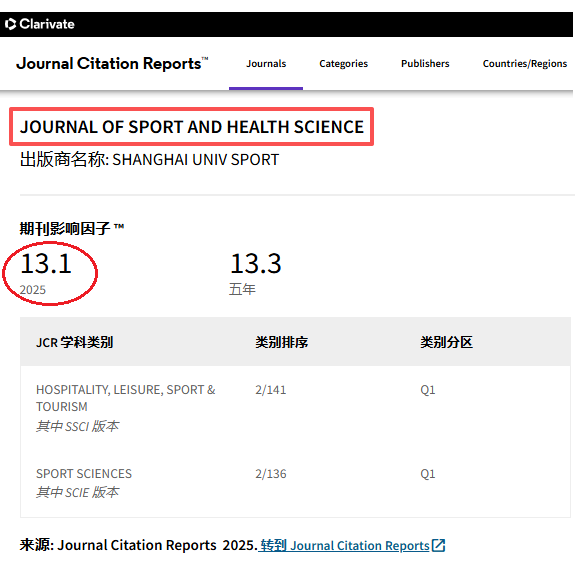Click the 13.1 impact factor value
Screen dimensions: 575x563
46,263
